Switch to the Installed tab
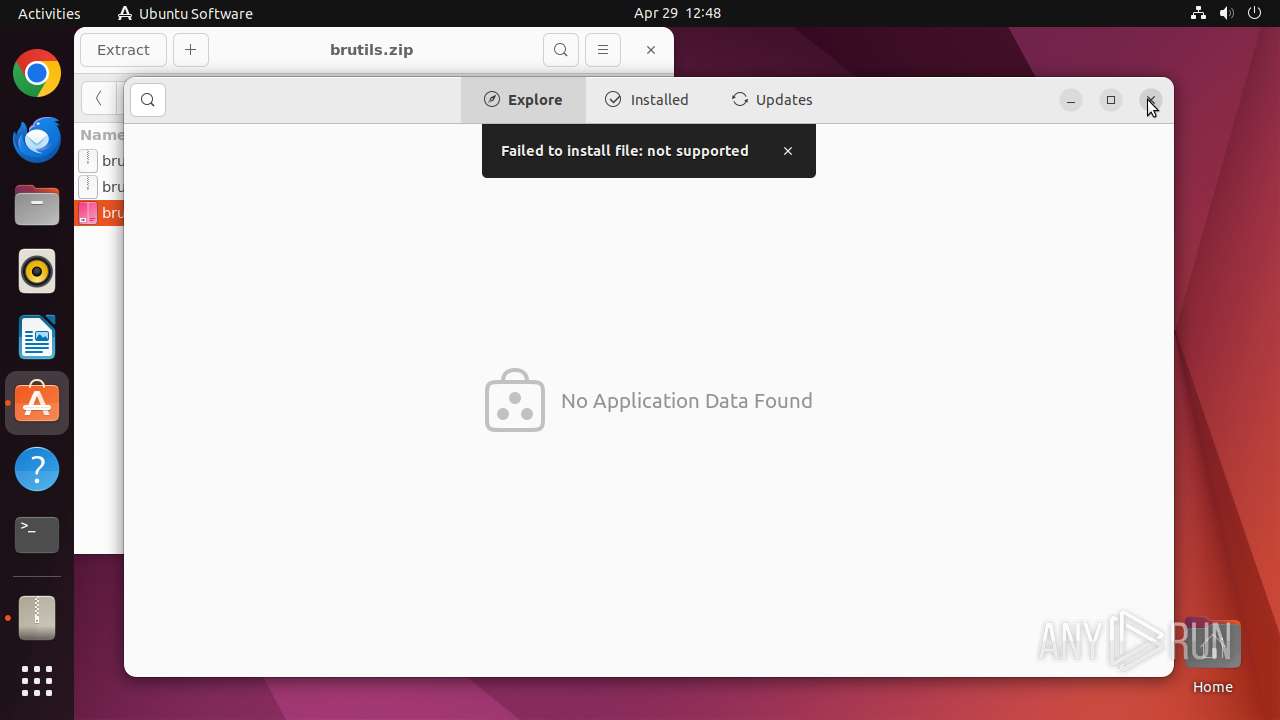1280x720 pixels. (x=647, y=100)
